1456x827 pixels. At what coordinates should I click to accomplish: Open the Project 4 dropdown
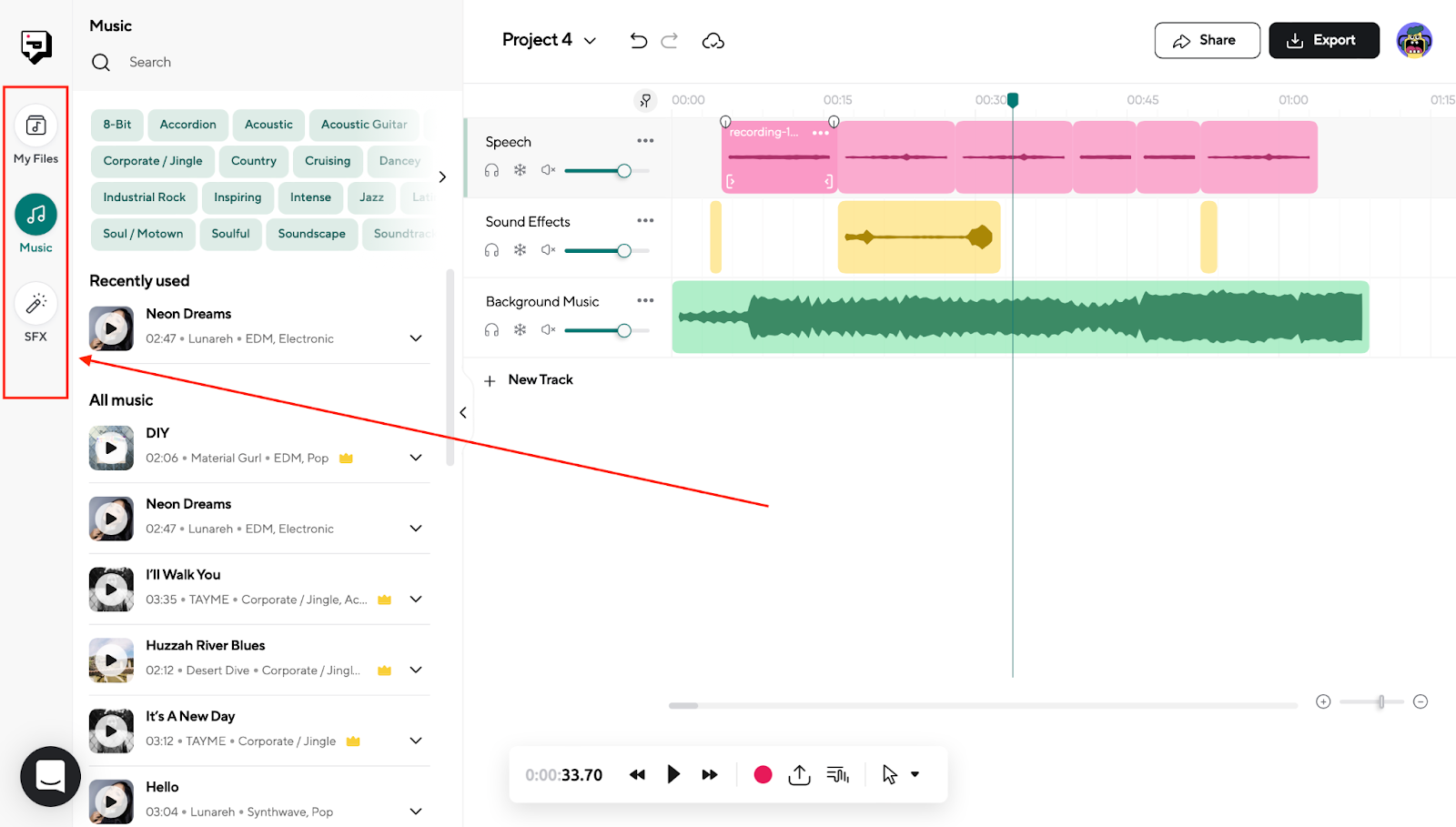tap(550, 40)
